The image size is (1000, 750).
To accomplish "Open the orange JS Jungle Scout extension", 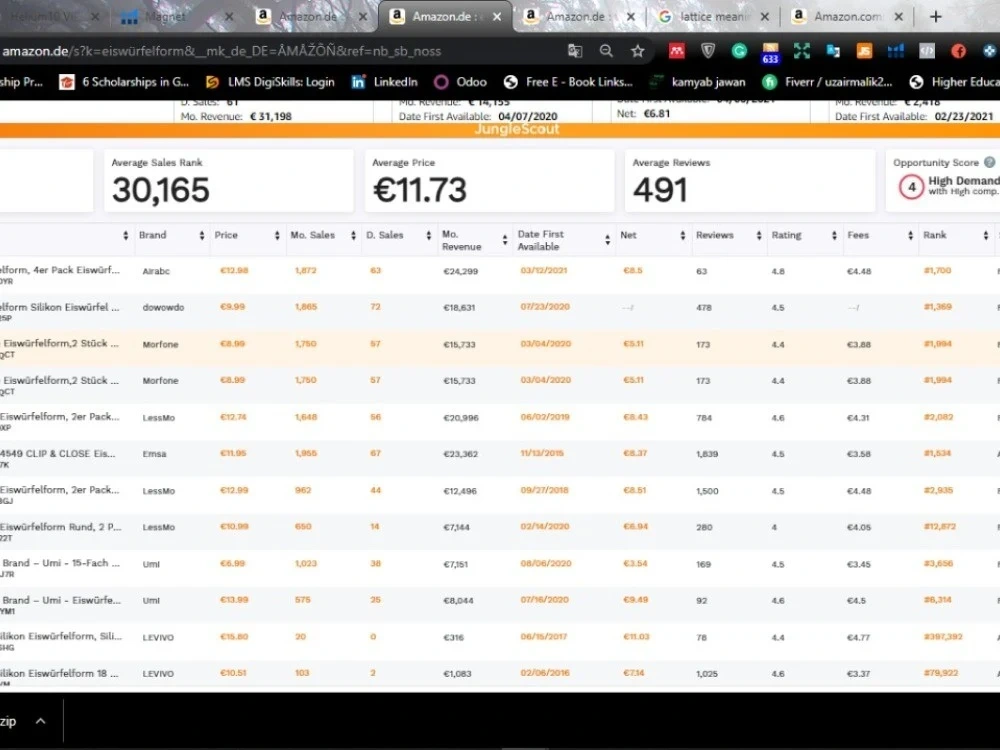I will pyautogui.click(x=864, y=51).
